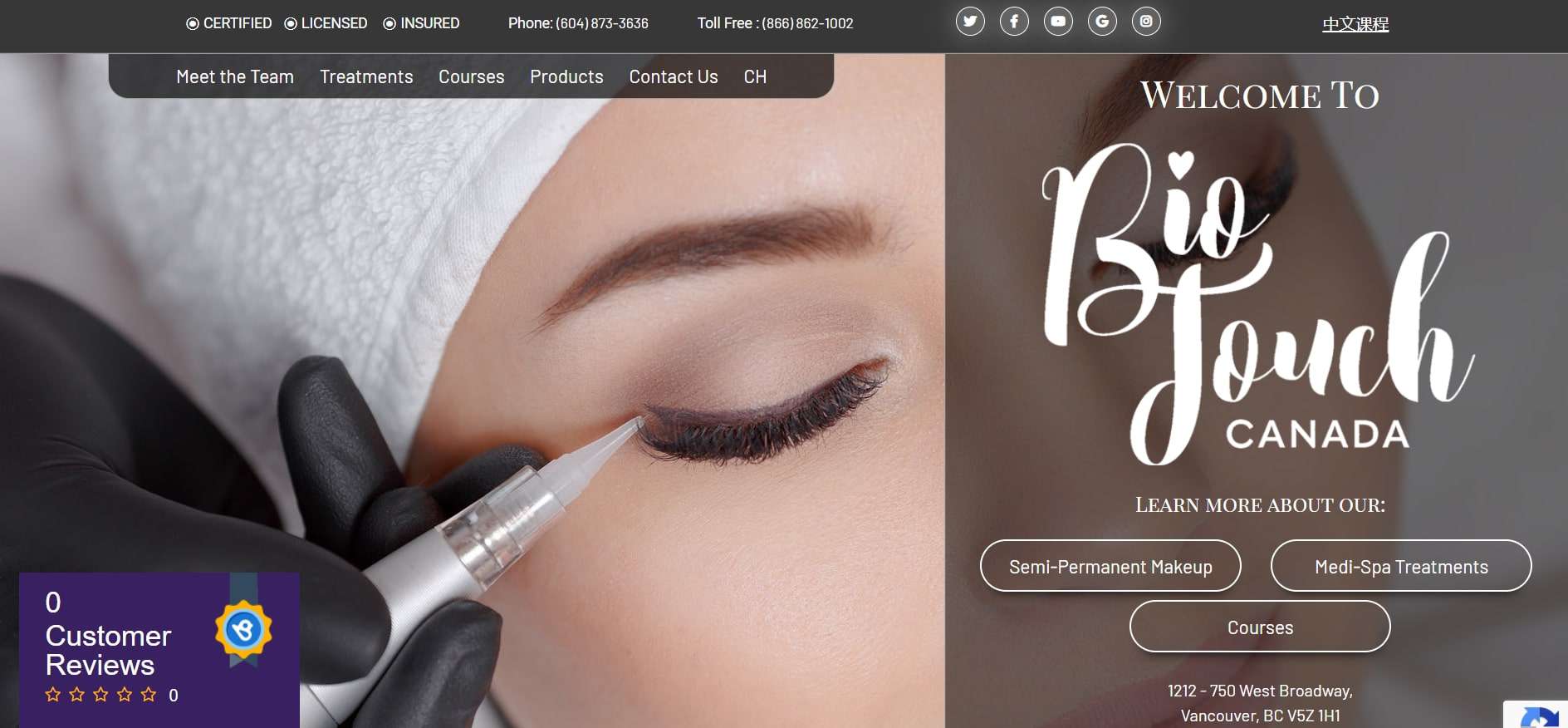Go to Contact Us page
1568x728 pixels.
pyautogui.click(x=674, y=76)
